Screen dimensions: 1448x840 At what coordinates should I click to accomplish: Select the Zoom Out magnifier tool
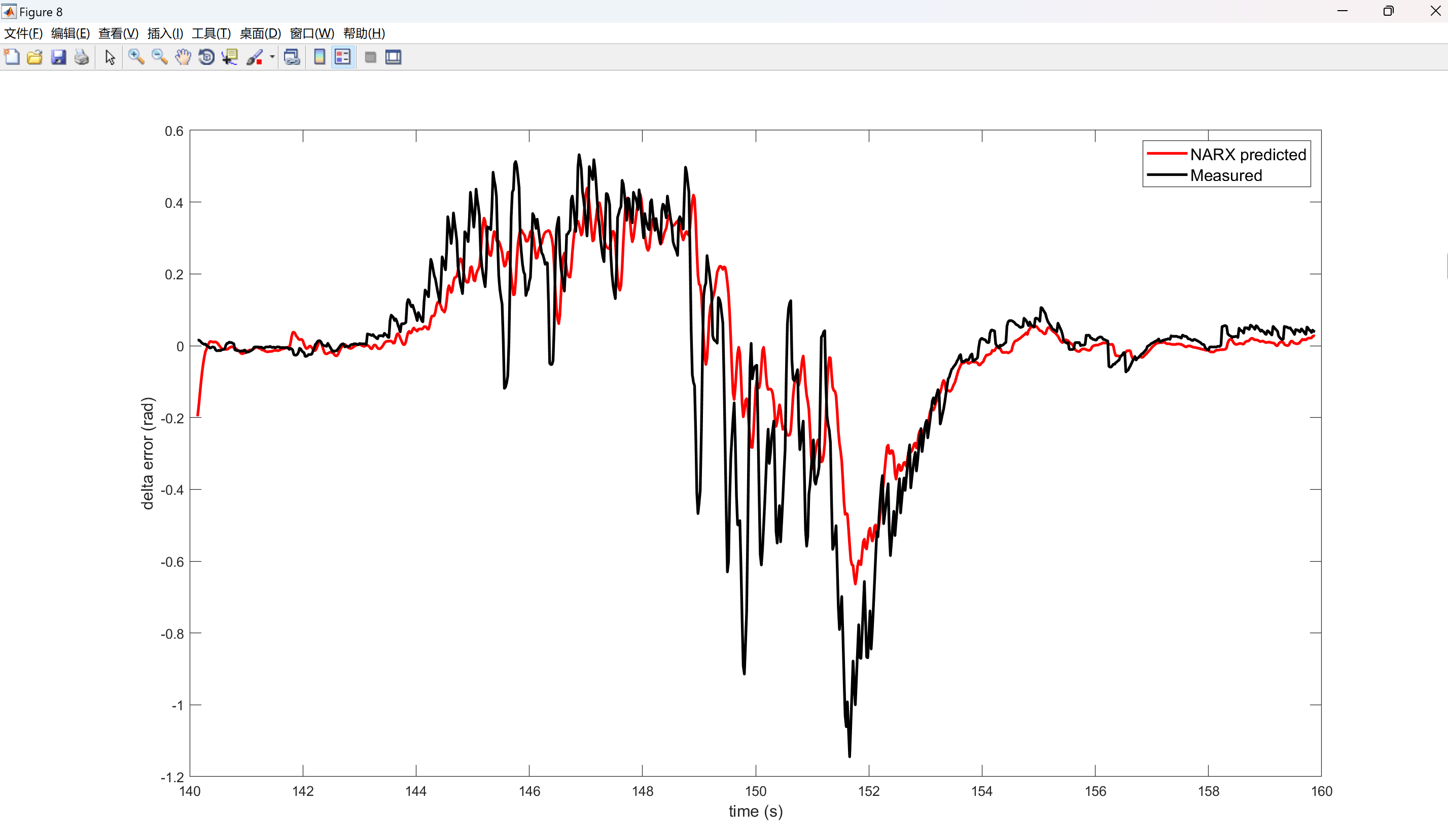click(x=160, y=57)
